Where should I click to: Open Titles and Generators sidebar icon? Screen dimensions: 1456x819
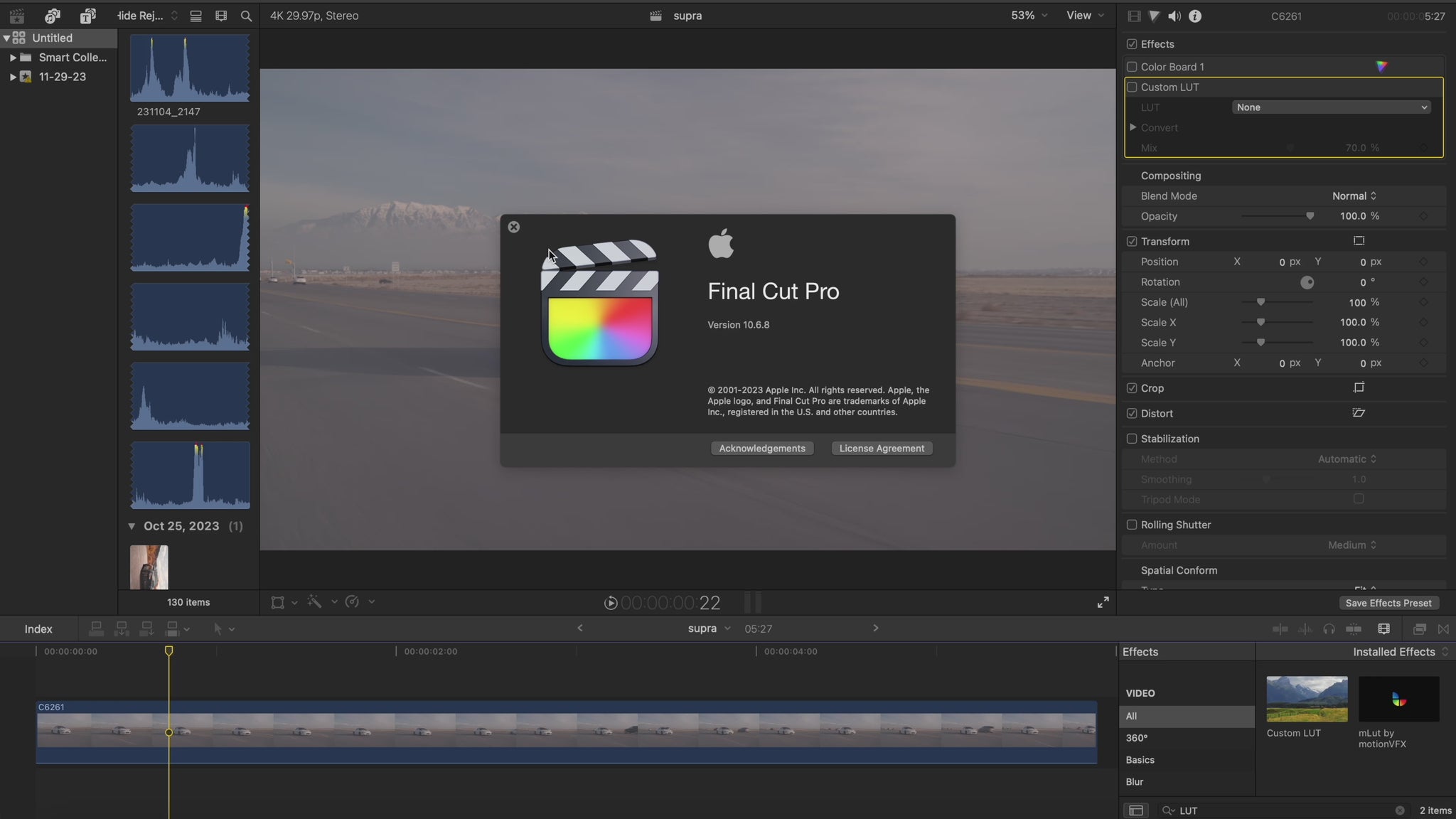87,16
